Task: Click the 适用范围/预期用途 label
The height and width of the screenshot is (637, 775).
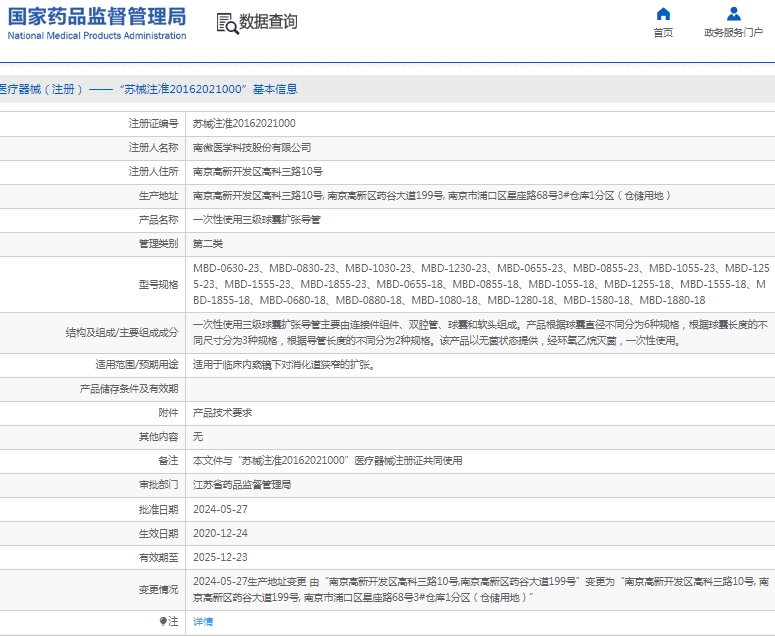Action: (136, 365)
